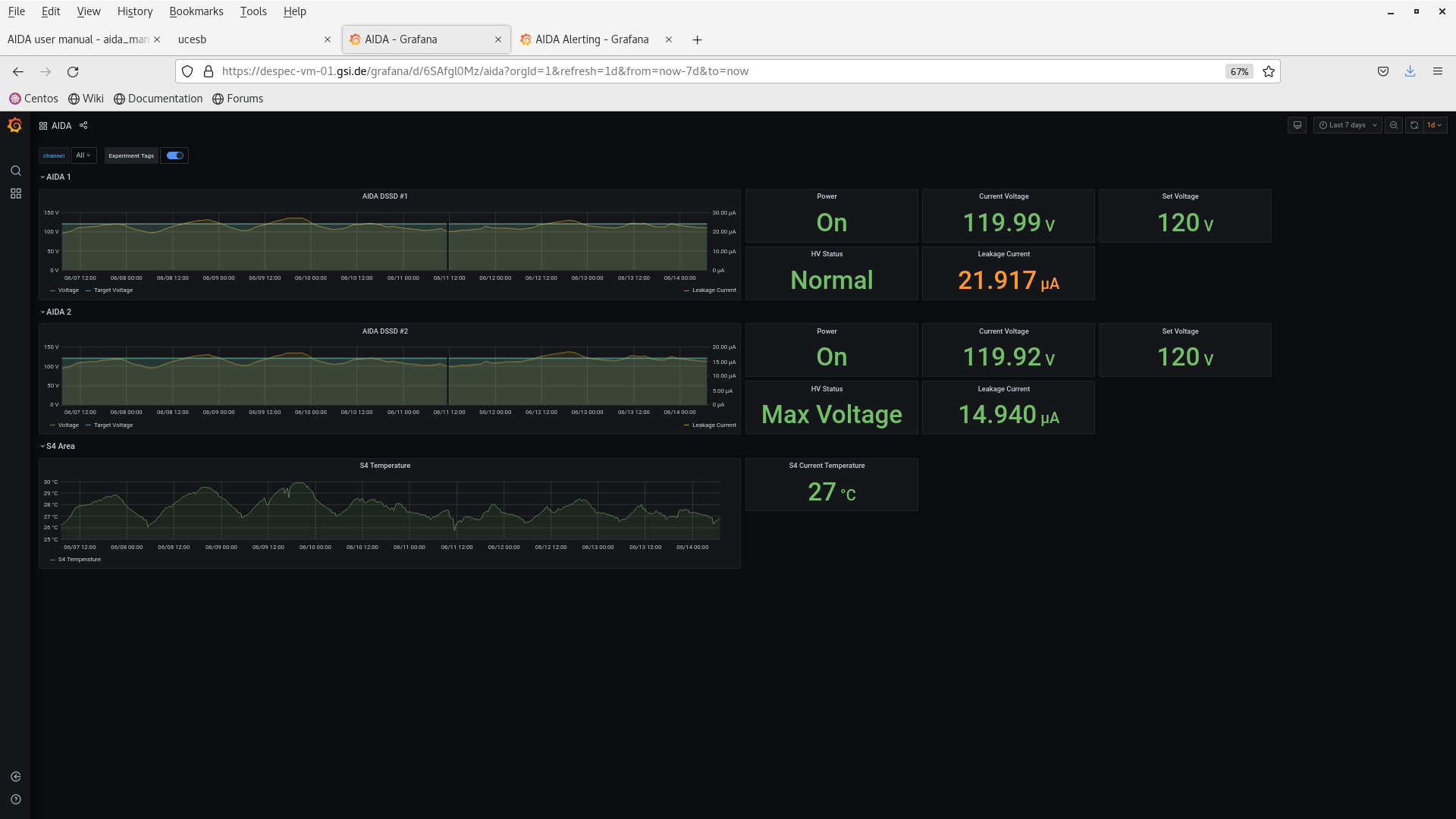Click the cycle view mode monitor icon
This screenshot has height=819, width=1456.
1298,125
